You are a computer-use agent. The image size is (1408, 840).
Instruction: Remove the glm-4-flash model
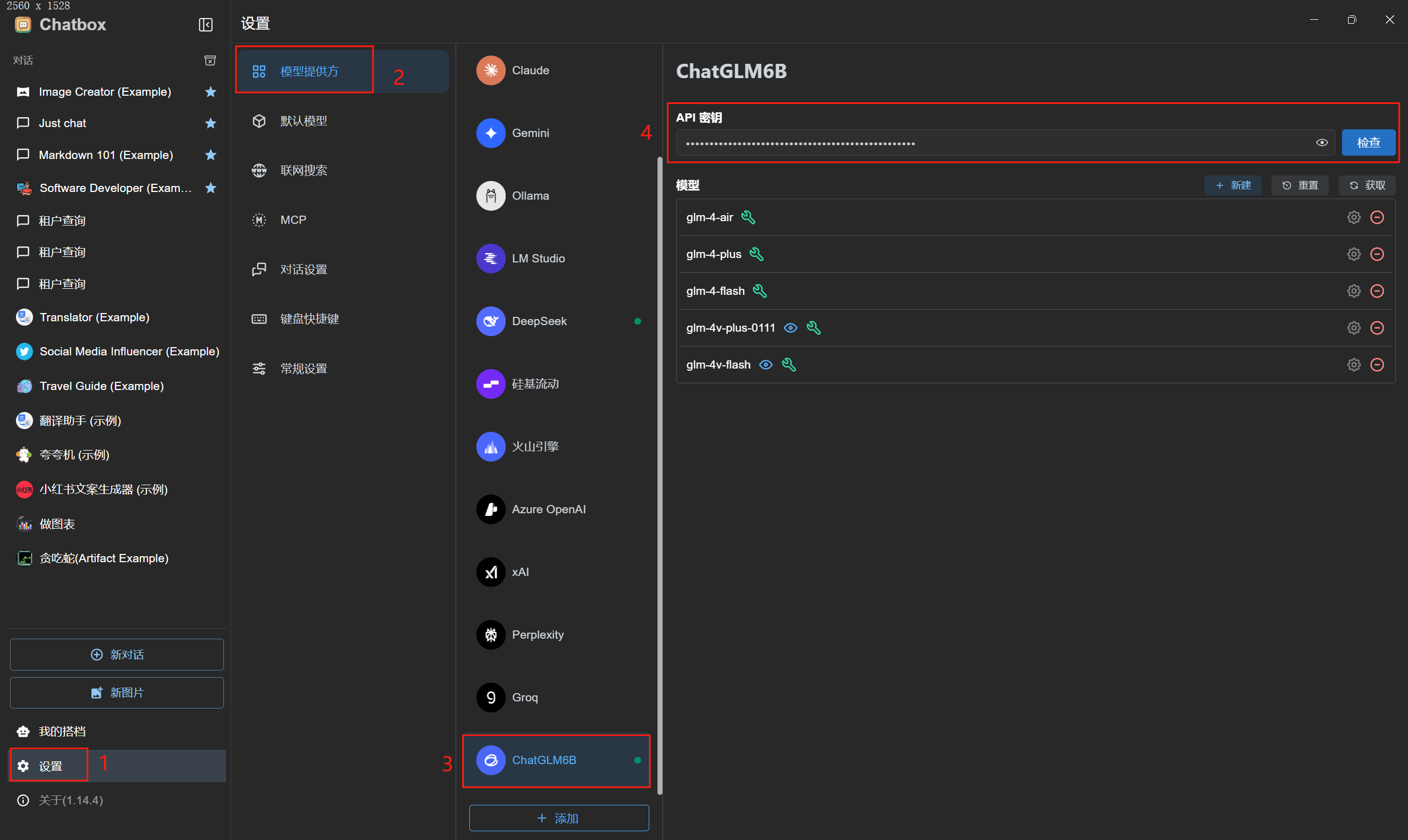1377,290
